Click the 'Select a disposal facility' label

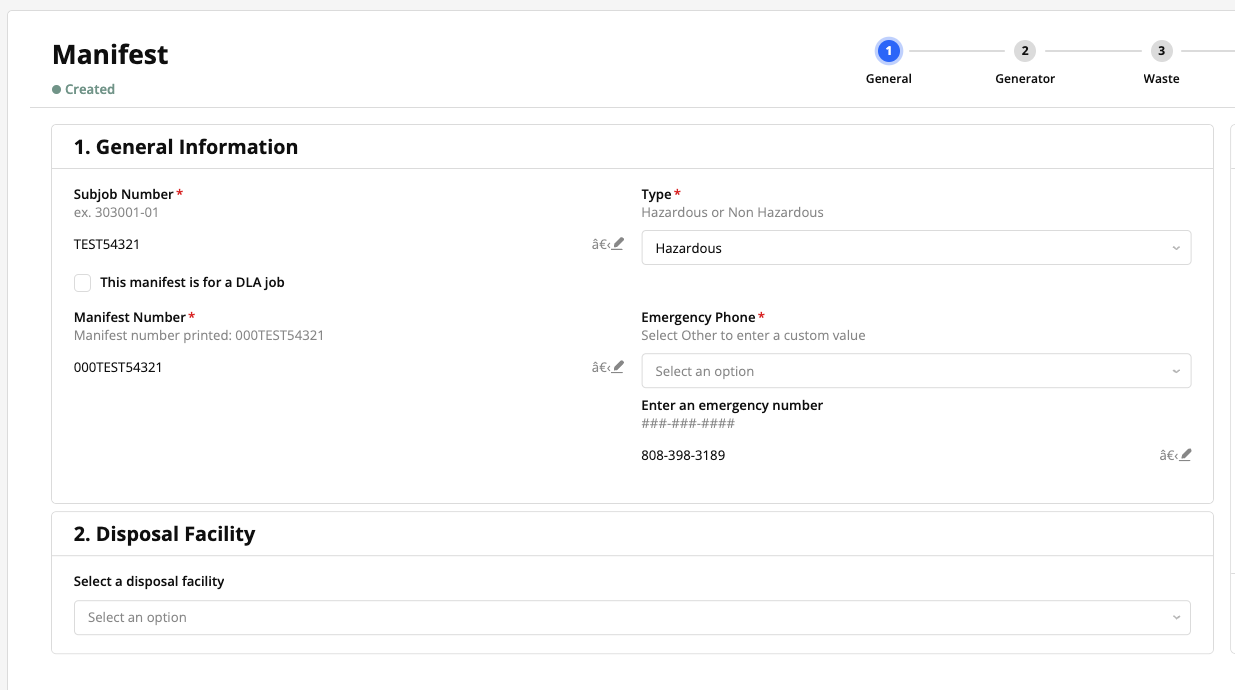point(149,581)
